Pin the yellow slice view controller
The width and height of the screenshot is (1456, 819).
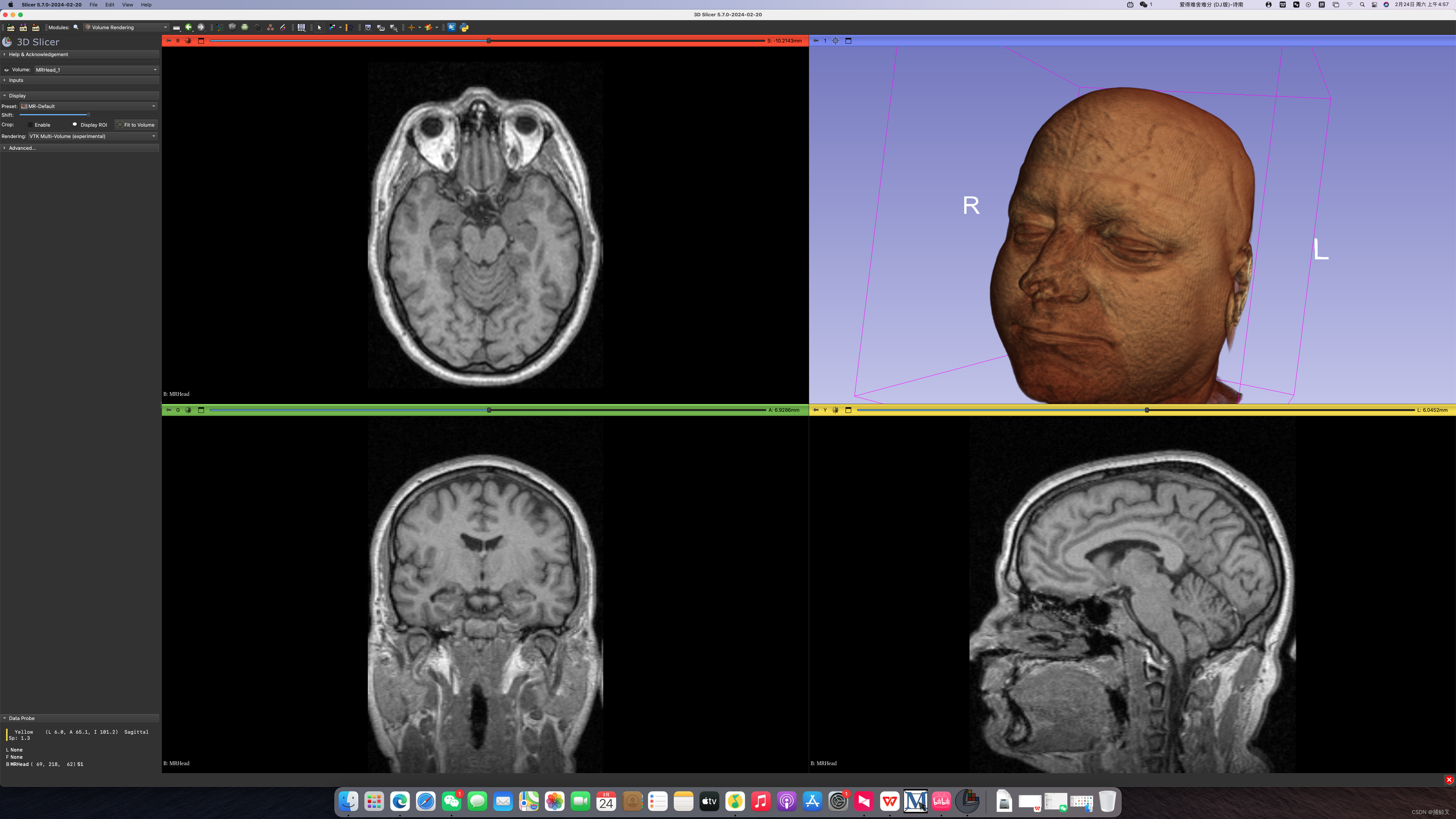pyautogui.click(x=816, y=410)
